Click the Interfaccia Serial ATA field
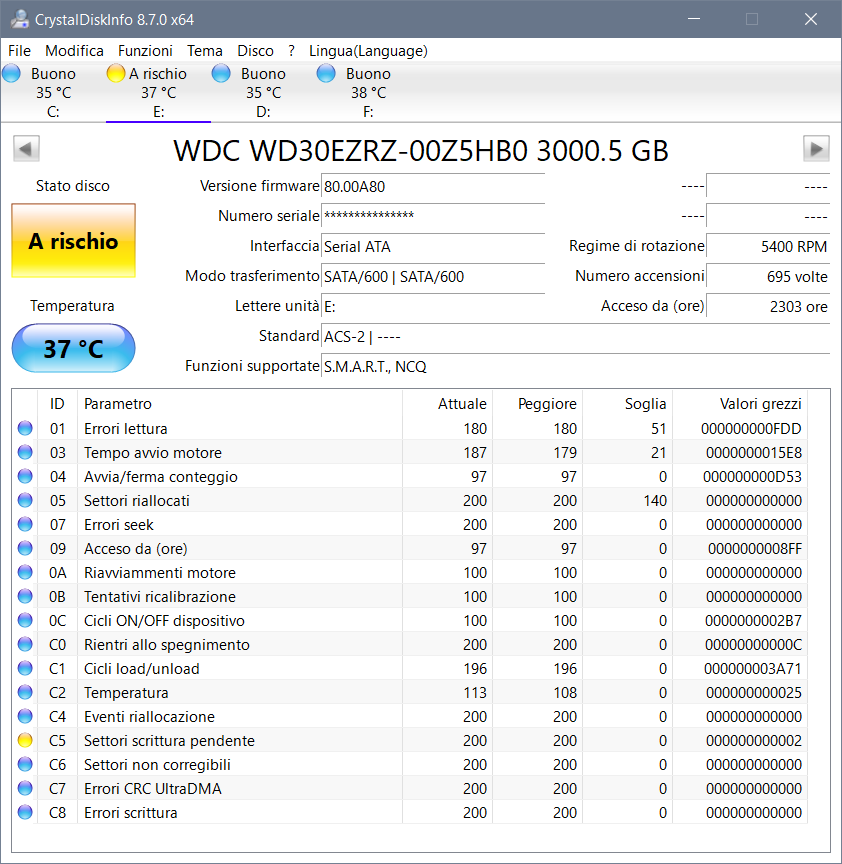 coord(433,246)
